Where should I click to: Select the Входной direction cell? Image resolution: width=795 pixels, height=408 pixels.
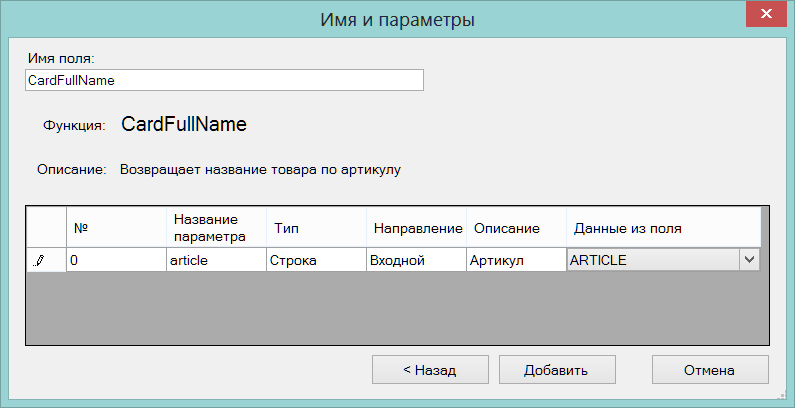pyautogui.click(x=416, y=261)
